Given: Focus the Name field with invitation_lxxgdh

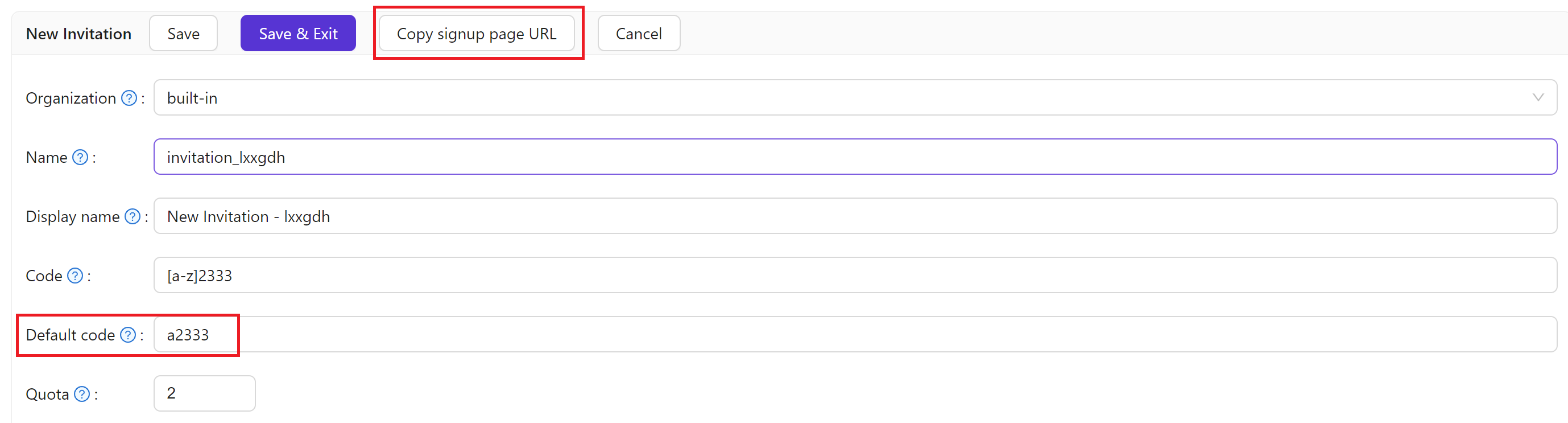Looking at the screenshot, I should coord(852,157).
